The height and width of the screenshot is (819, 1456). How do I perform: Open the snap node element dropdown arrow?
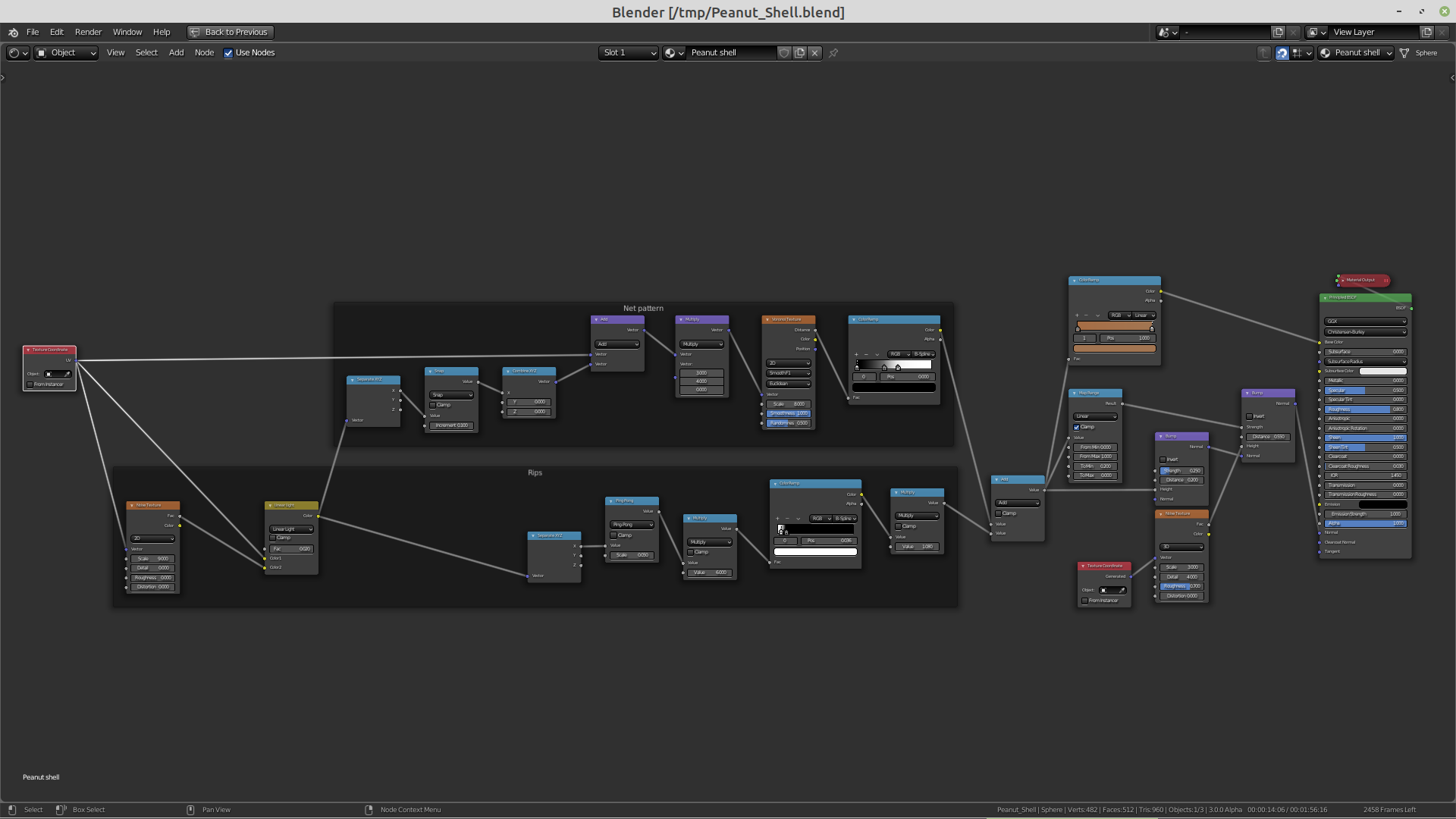click(1308, 53)
